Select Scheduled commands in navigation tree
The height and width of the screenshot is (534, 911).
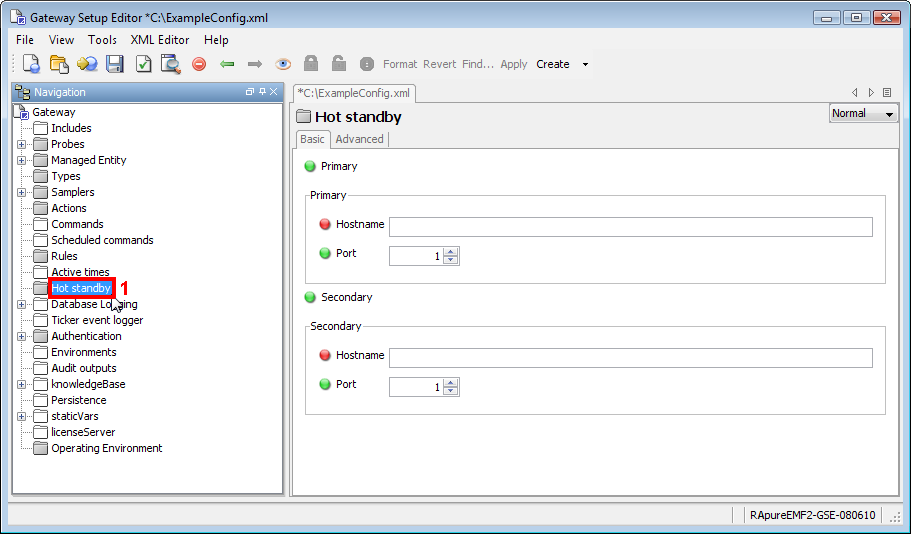pyautogui.click(x=102, y=240)
